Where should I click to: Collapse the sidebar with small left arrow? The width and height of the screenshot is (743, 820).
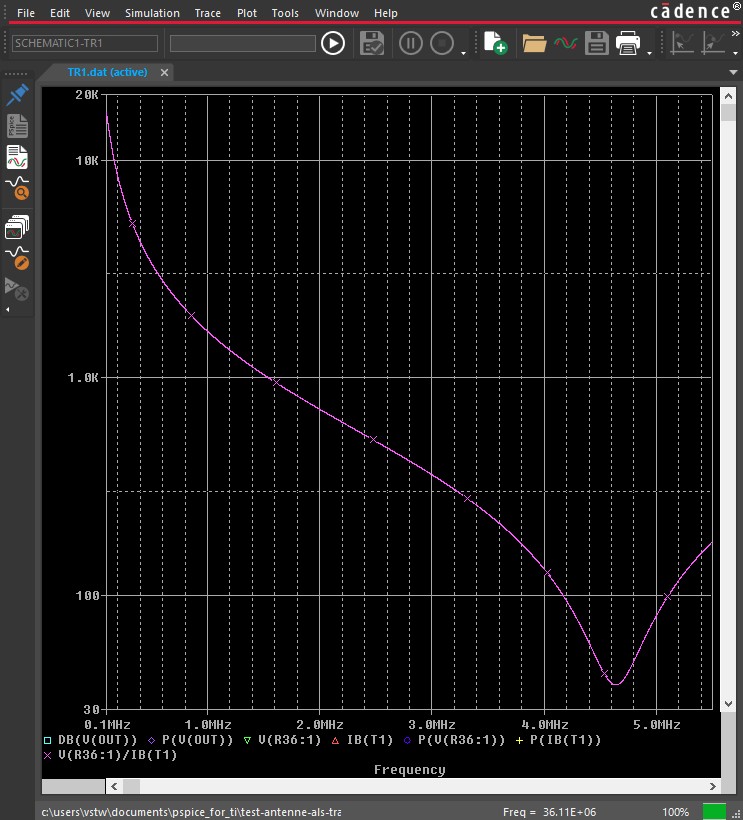tap(7, 310)
